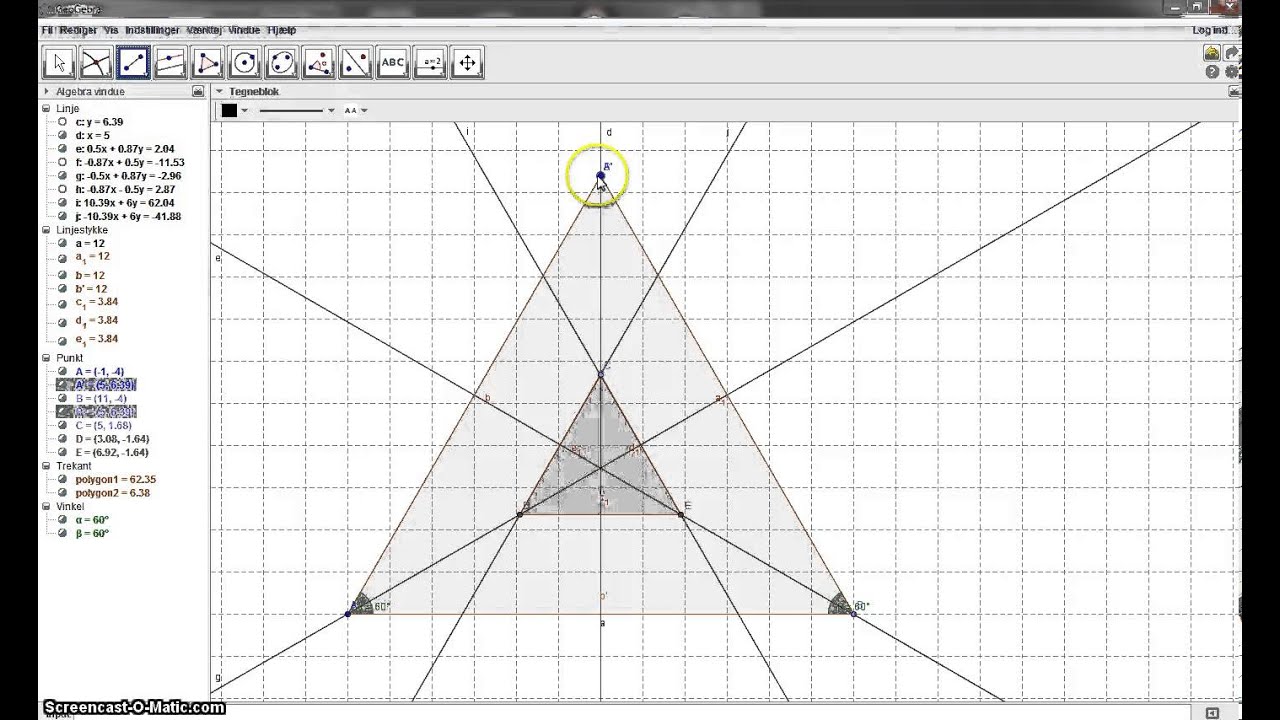1280x720 pixels.
Task: Open the Vis menu
Action: (x=111, y=31)
